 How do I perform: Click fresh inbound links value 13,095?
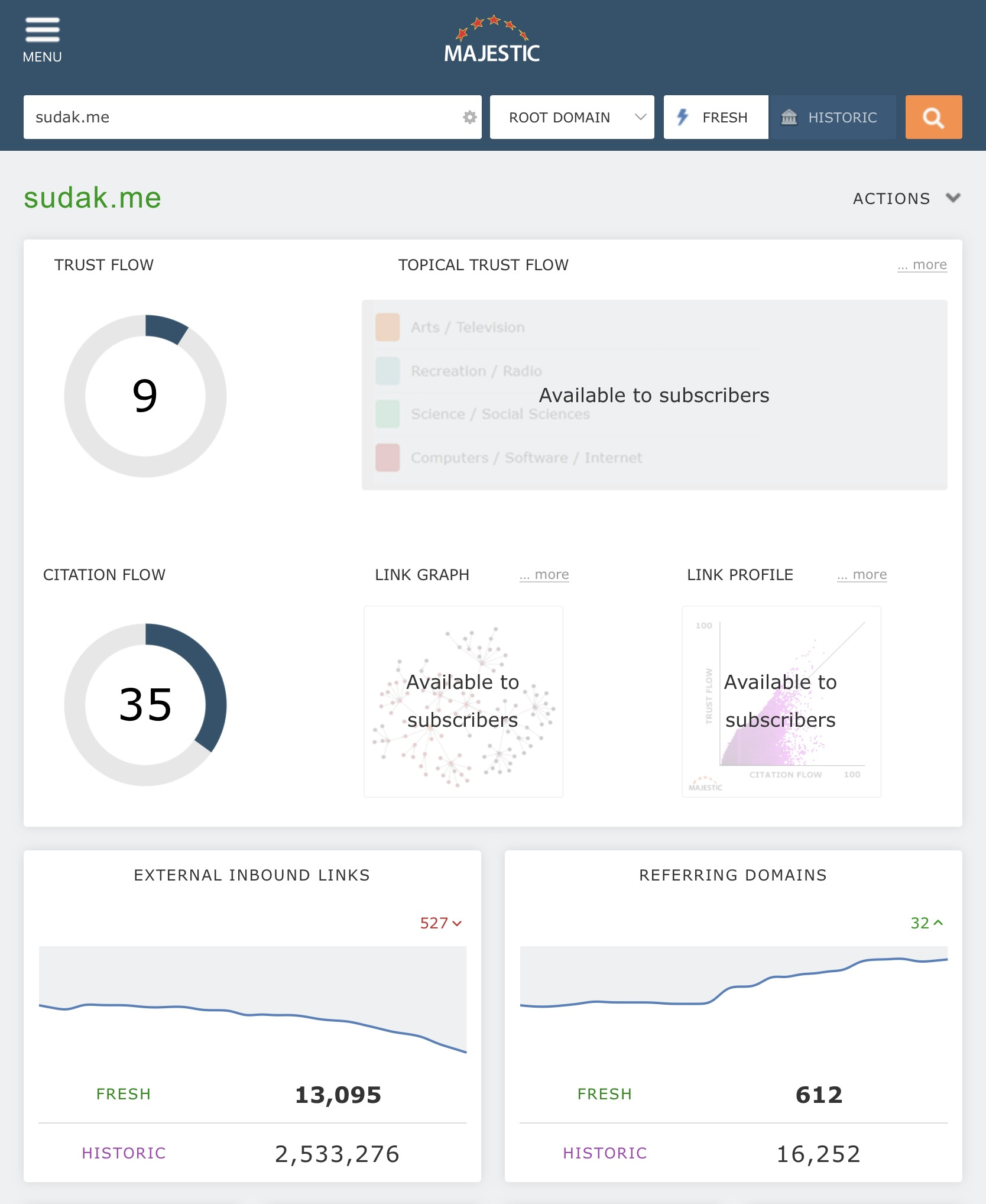point(338,1095)
